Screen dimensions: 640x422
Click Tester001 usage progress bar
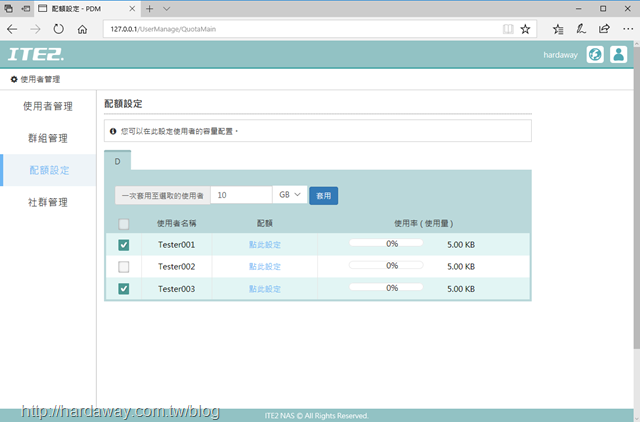point(386,244)
